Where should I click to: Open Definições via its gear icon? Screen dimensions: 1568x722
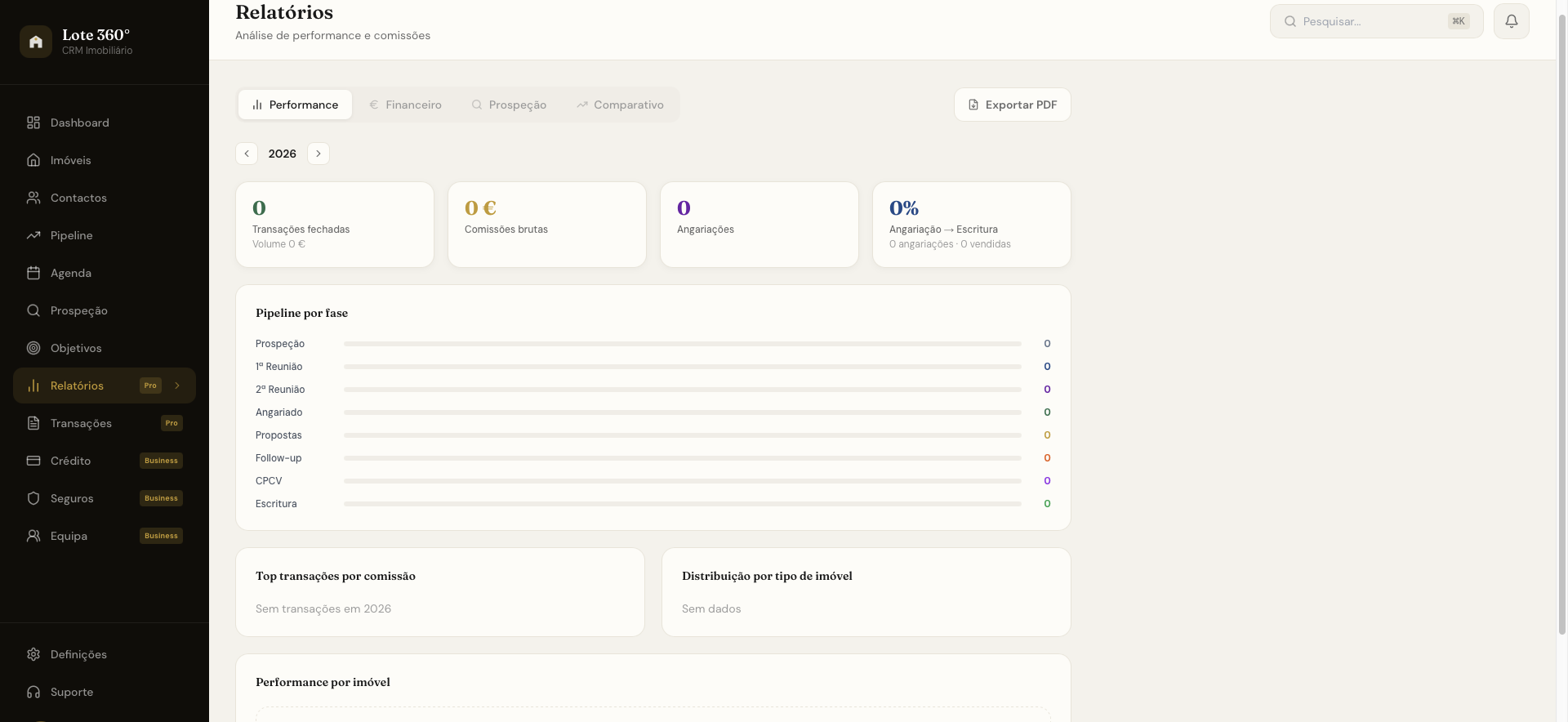tap(33, 654)
